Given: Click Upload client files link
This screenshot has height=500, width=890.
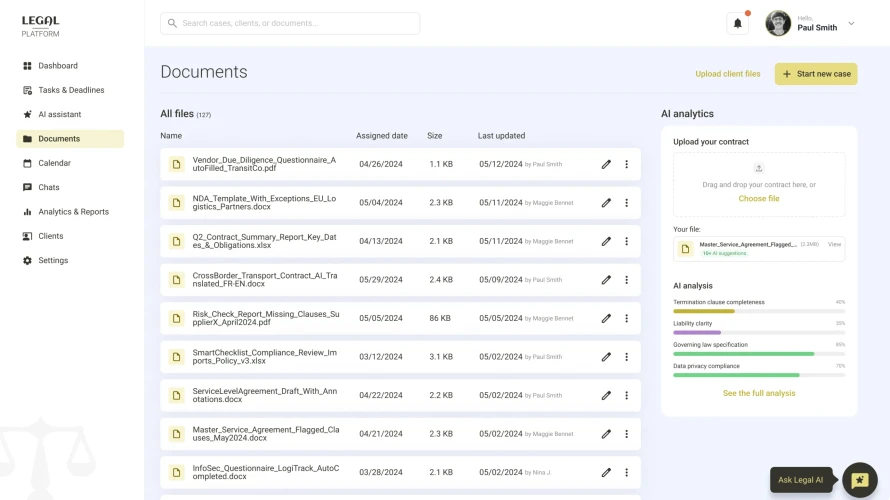Looking at the screenshot, I should [728, 74].
